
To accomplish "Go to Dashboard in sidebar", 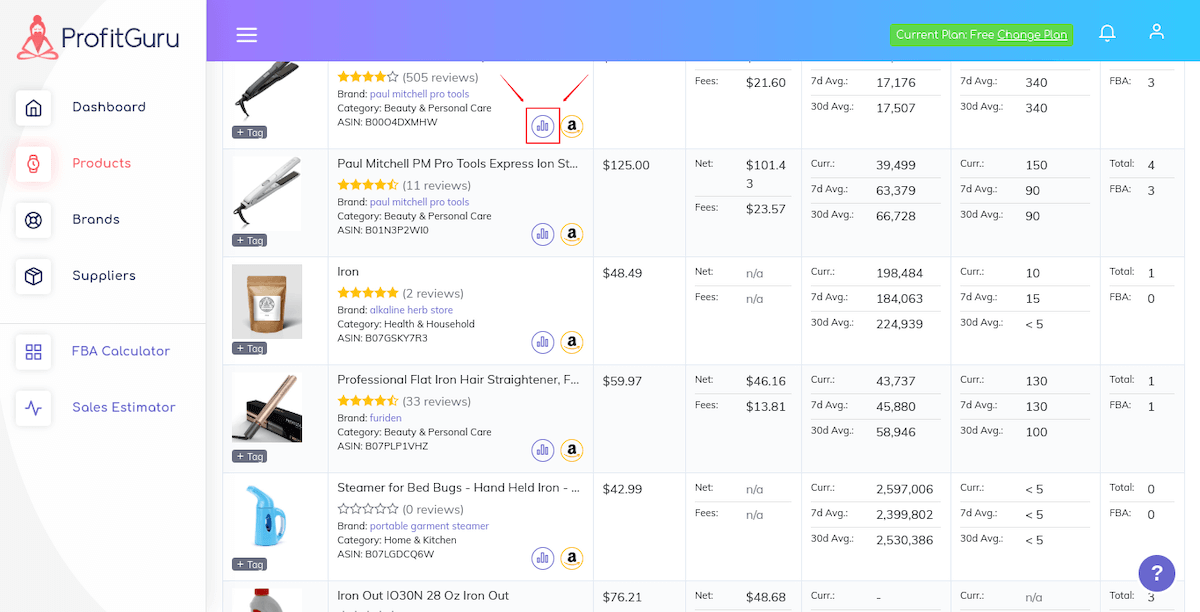I will [x=109, y=107].
